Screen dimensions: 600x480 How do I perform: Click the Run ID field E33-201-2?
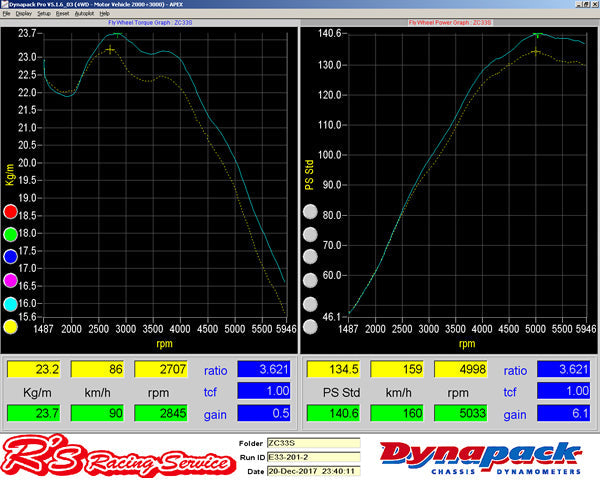tap(311, 456)
